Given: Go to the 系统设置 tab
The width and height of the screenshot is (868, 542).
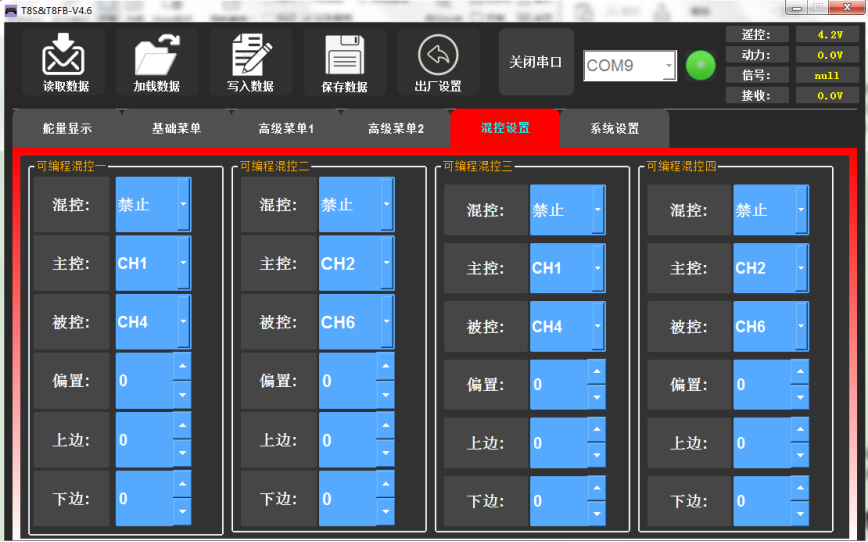Looking at the screenshot, I should [x=614, y=129].
